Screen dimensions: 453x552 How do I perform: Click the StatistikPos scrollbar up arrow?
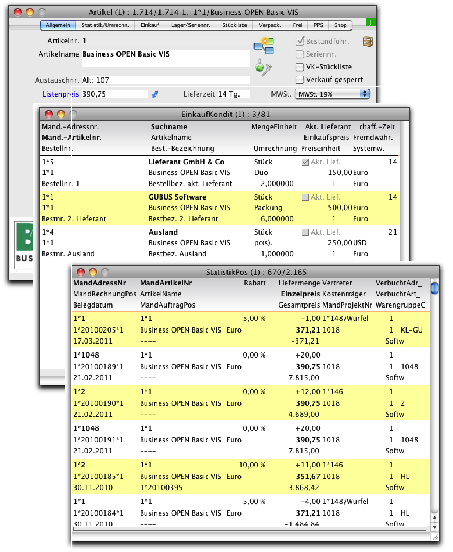pos(435,518)
